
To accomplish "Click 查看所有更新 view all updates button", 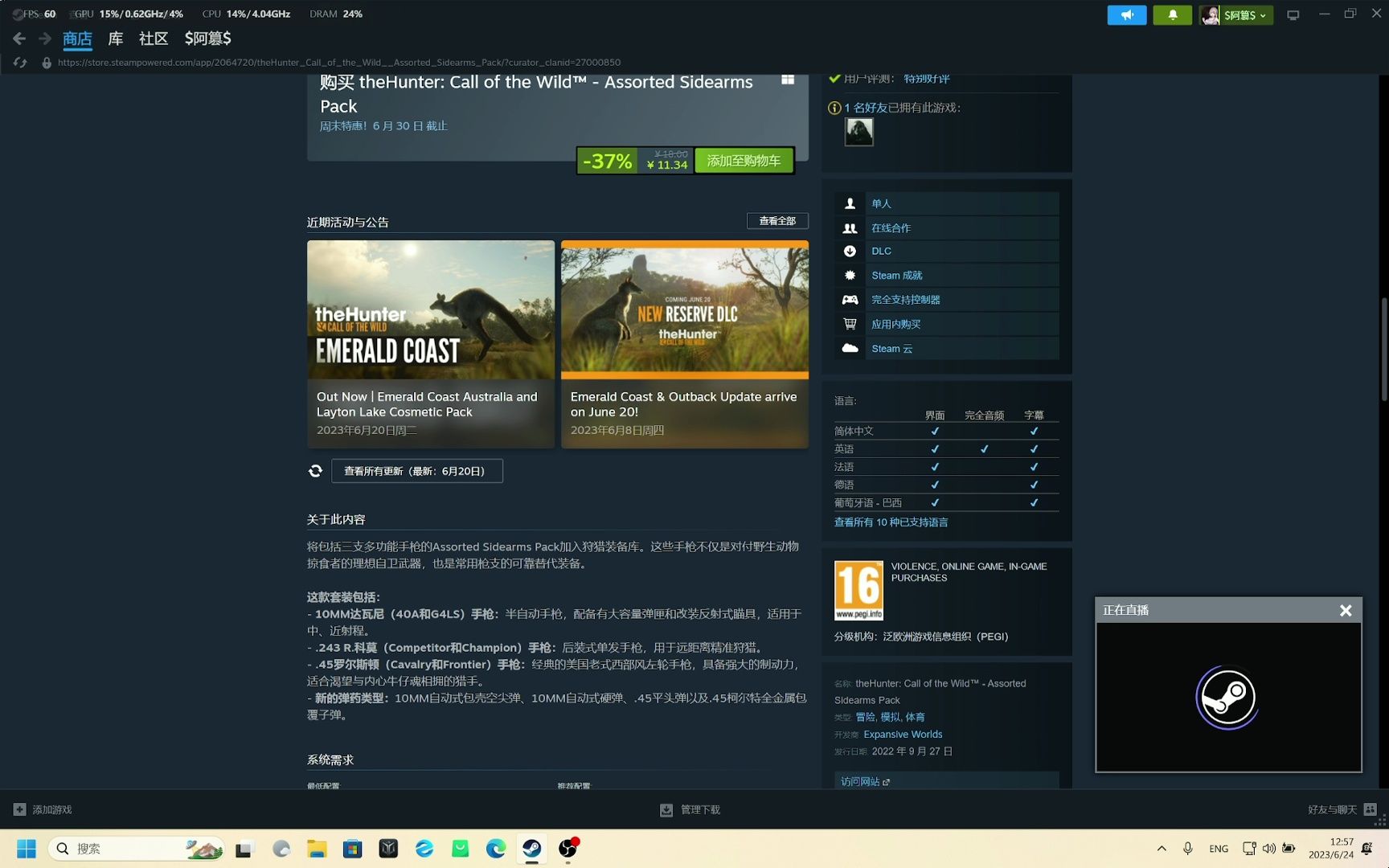I will (417, 471).
